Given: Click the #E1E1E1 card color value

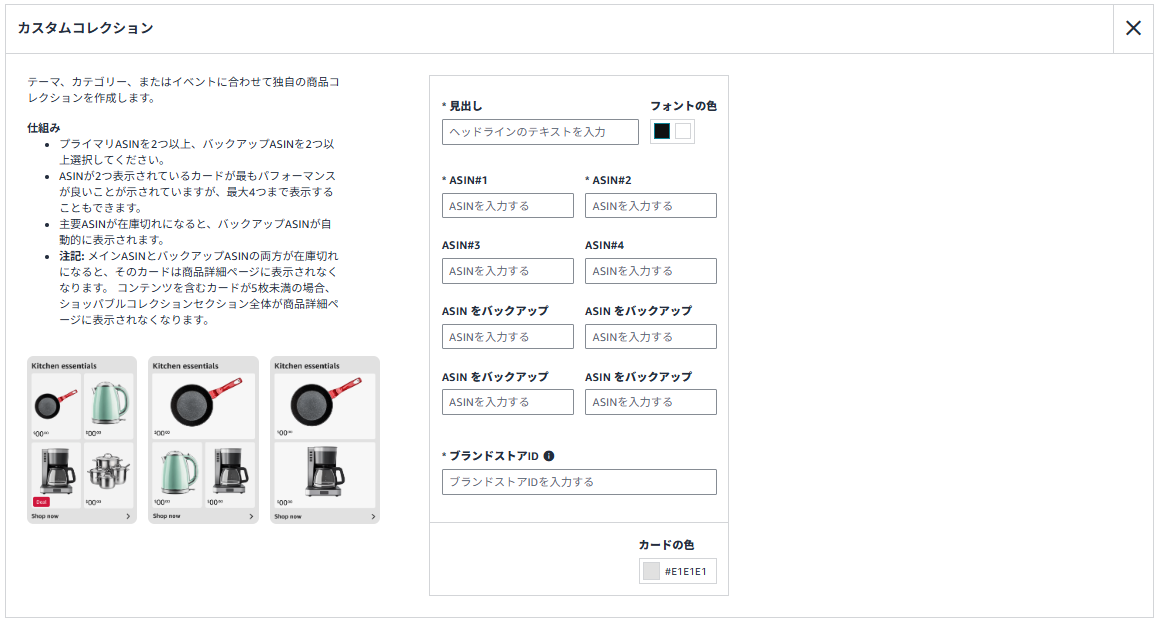Looking at the screenshot, I should [685, 571].
